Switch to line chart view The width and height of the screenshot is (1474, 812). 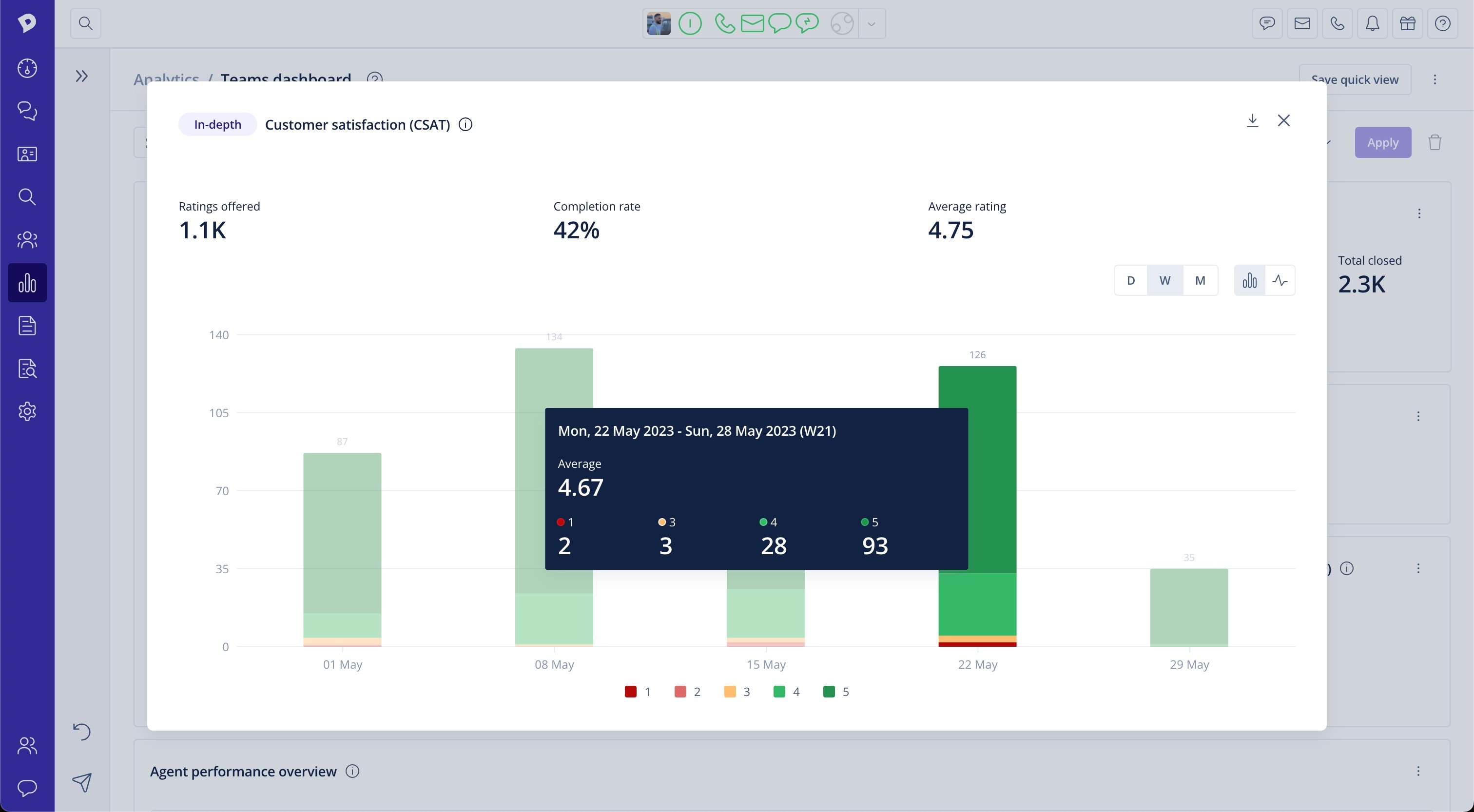(x=1280, y=280)
